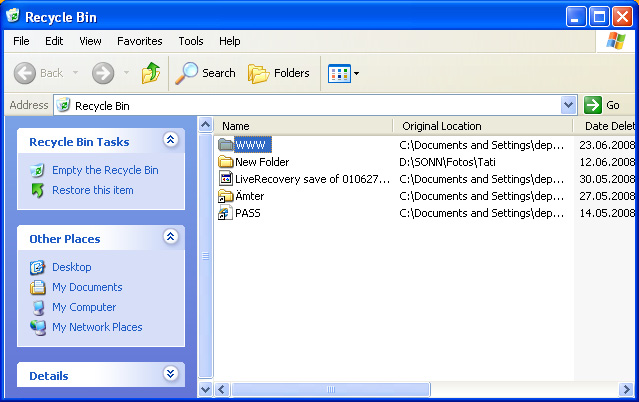Open the Address bar dropdown arrow
Viewport: 639px width, 402px height.
[568, 105]
